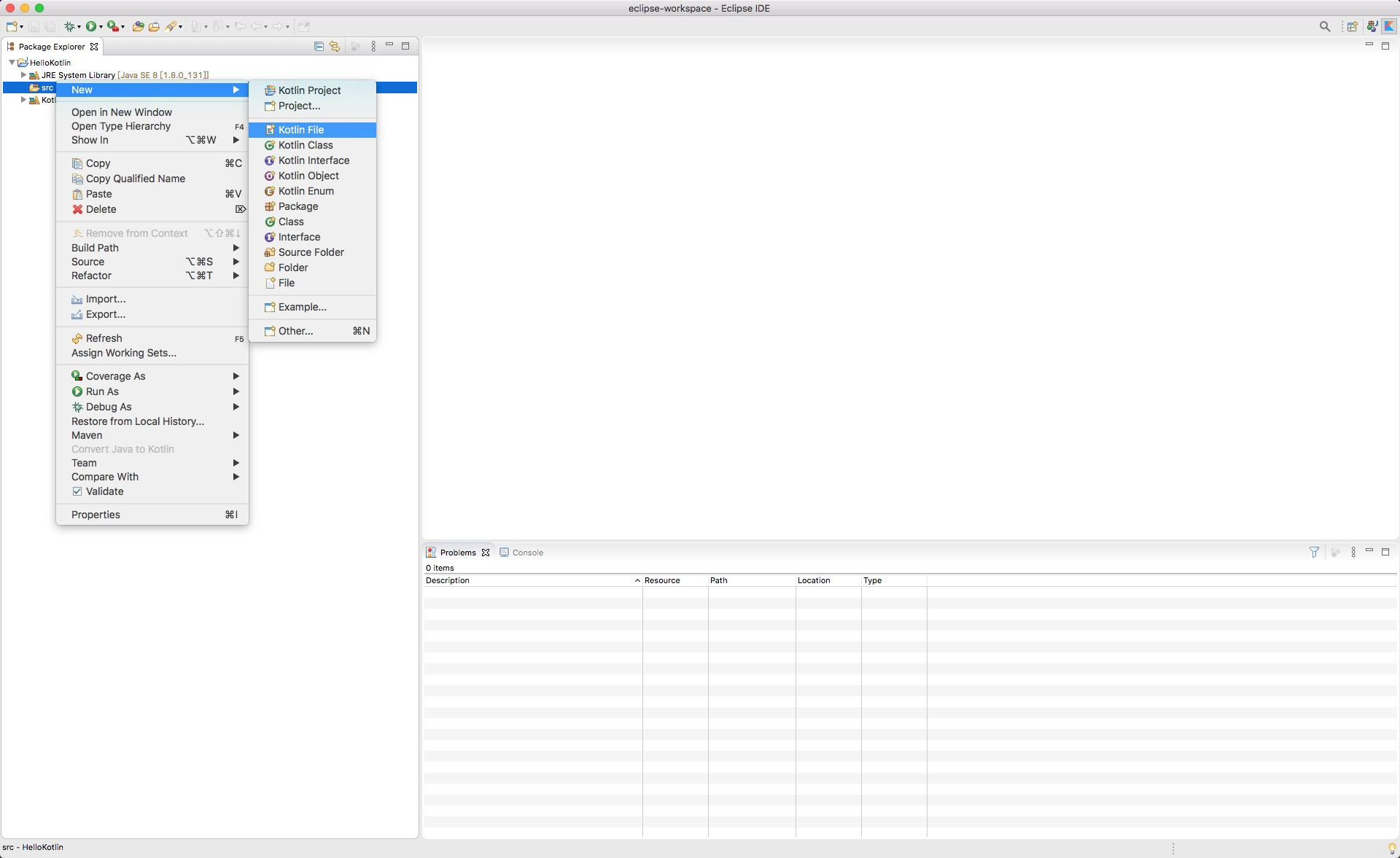The height and width of the screenshot is (858, 1400).
Task: Open dropdown arrow next to Search flashlight
Action: pos(181,27)
